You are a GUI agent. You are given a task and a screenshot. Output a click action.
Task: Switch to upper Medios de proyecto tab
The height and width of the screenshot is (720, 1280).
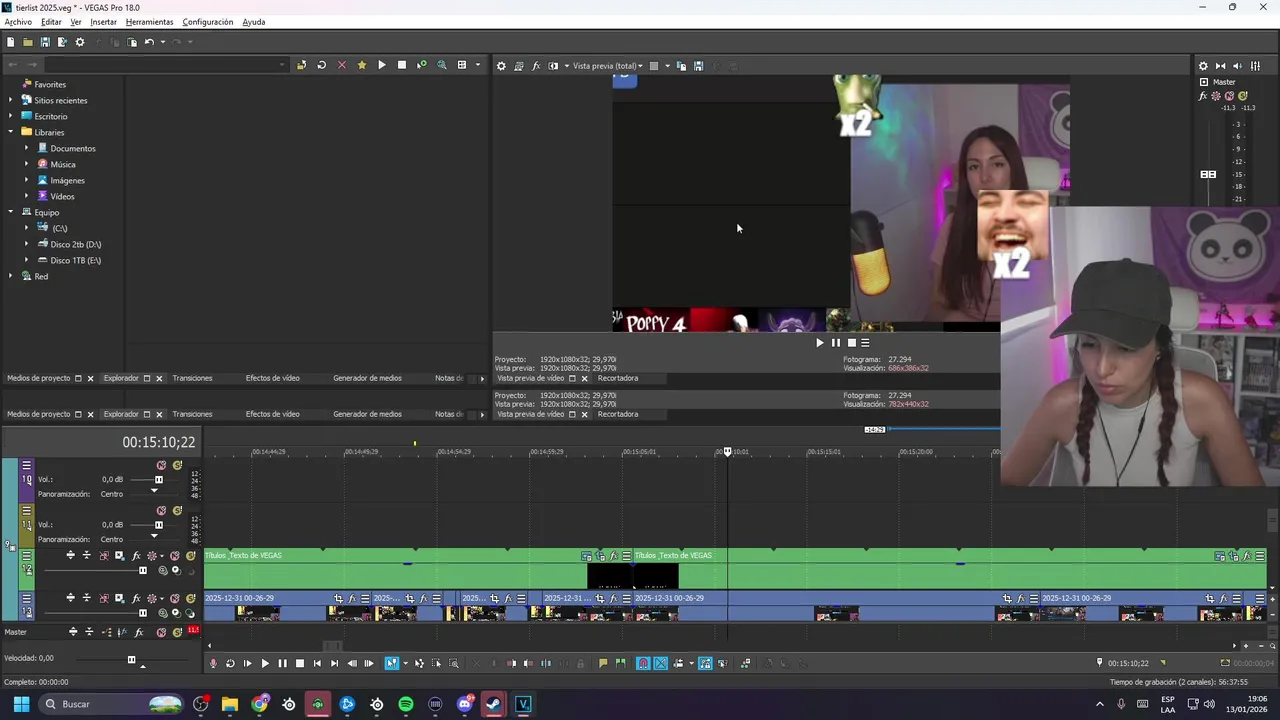pyautogui.click(x=38, y=378)
